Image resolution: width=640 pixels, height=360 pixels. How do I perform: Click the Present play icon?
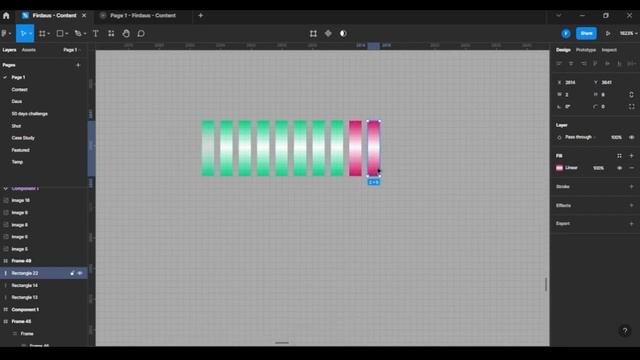608,33
